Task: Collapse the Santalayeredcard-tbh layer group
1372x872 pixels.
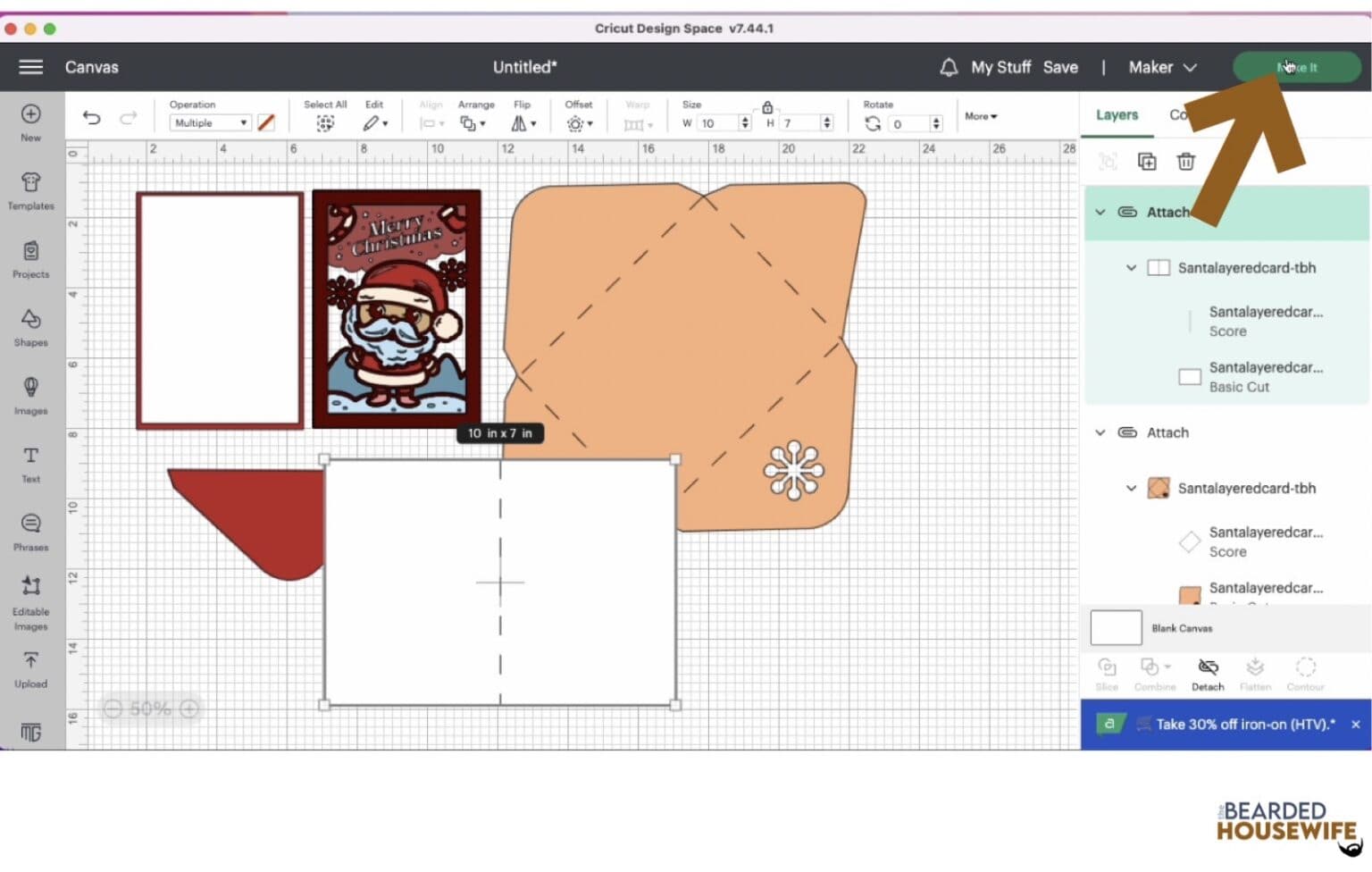Action: [x=1132, y=267]
